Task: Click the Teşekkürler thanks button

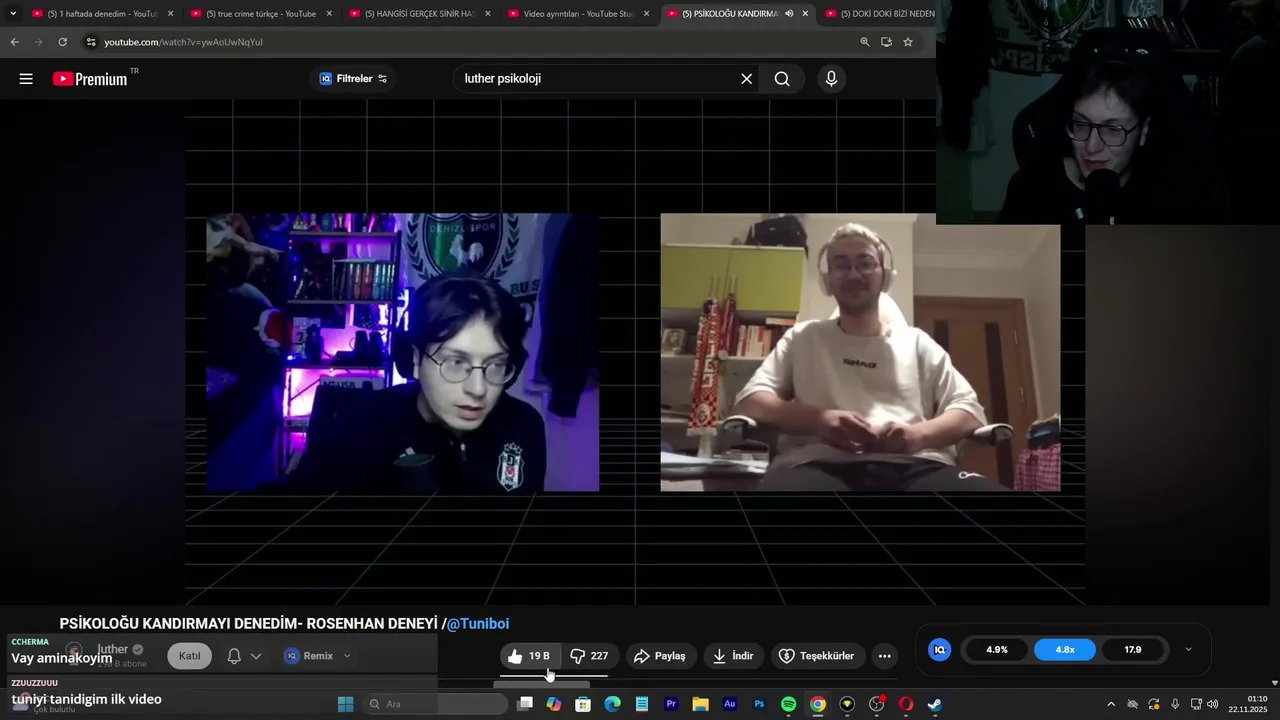Action: pyautogui.click(x=816, y=656)
